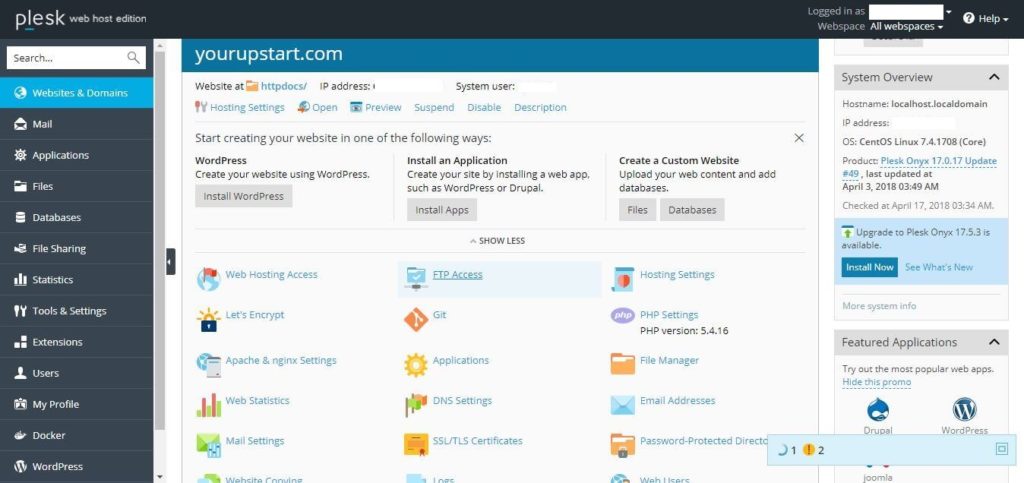Screen dimensions: 1024x483
Task: Open Web Hosting Access icon
Action: [208, 279]
